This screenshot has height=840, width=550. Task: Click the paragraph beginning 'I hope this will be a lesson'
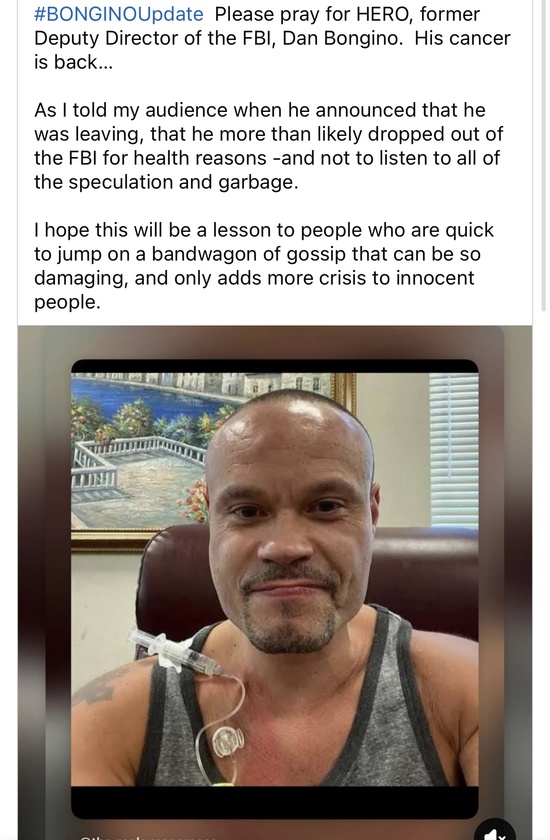point(263,266)
